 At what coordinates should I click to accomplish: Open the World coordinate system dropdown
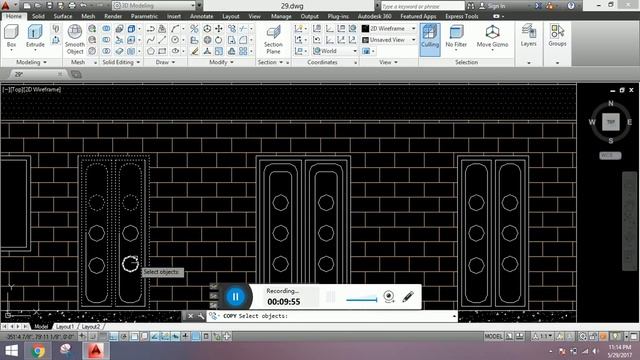[x=335, y=51]
